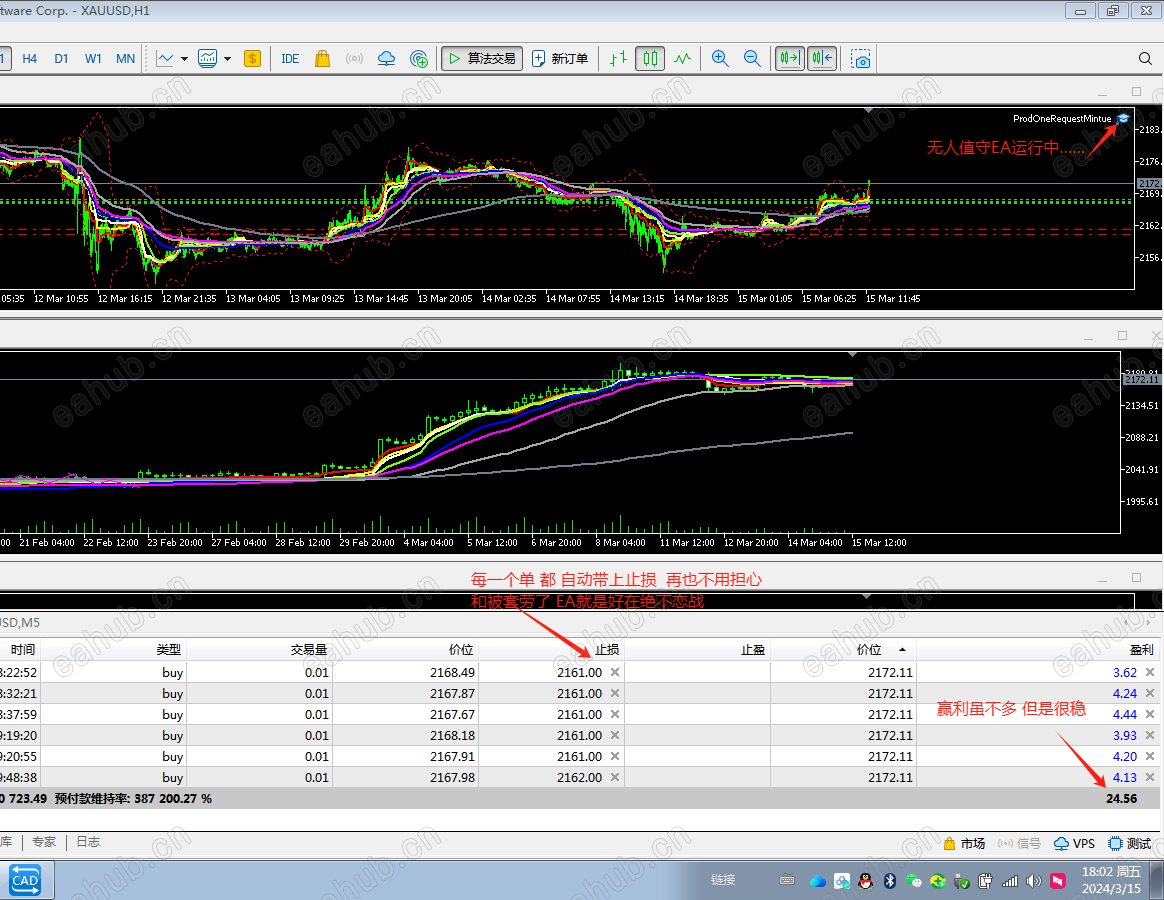Expand the line chart type dropdown arrow
1164x900 pixels.
(x=184, y=59)
